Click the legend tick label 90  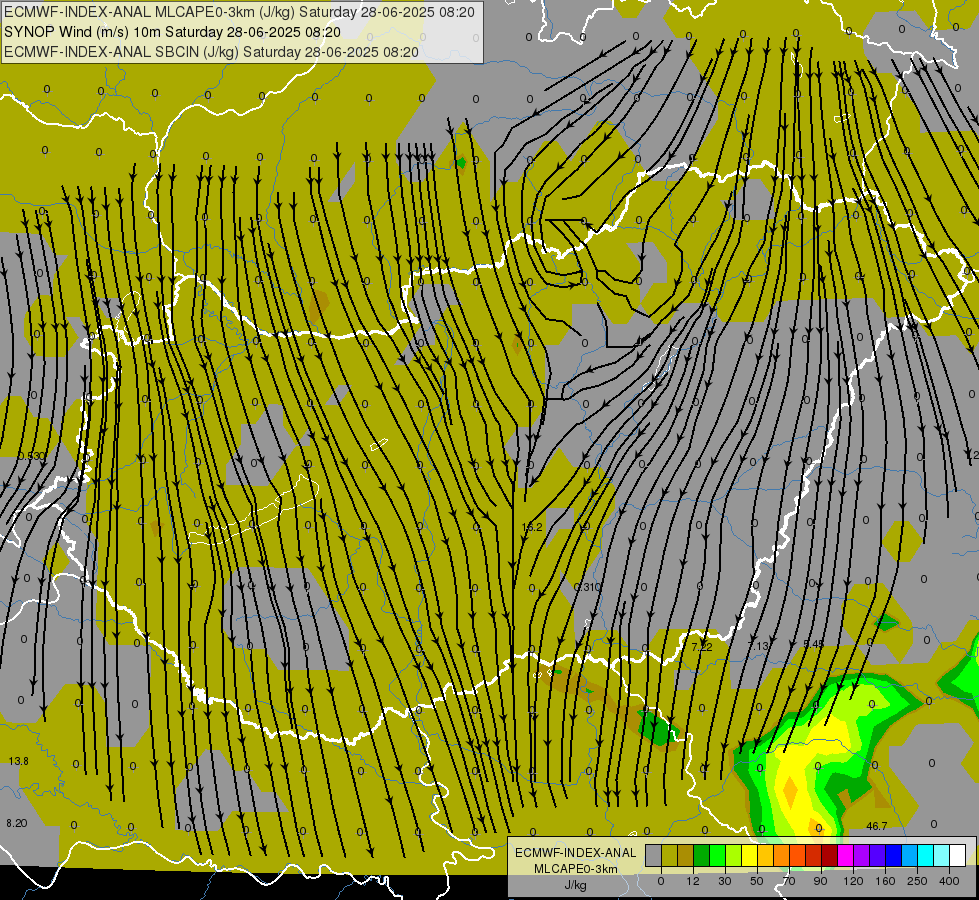820,881
